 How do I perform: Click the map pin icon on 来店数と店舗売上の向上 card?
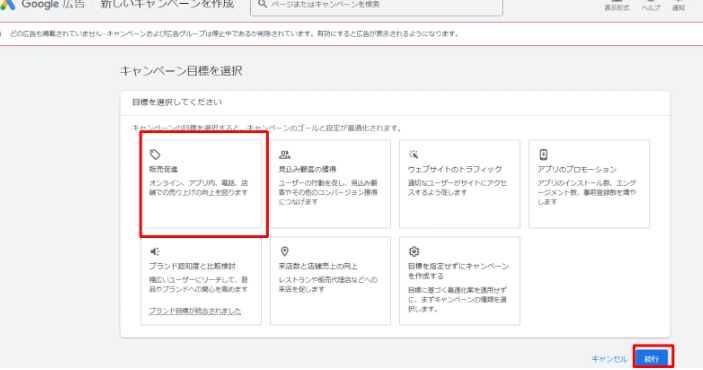(284, 251)
